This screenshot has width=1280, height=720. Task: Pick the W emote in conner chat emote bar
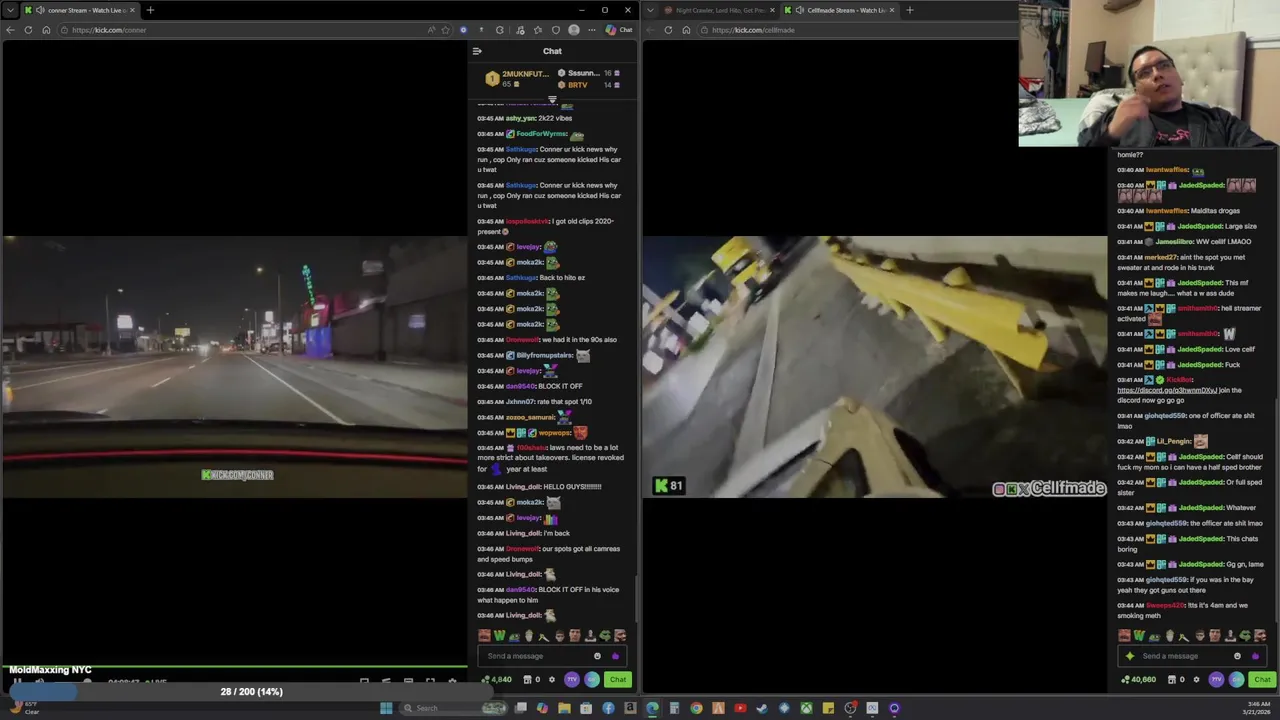(x=499, y=636)
